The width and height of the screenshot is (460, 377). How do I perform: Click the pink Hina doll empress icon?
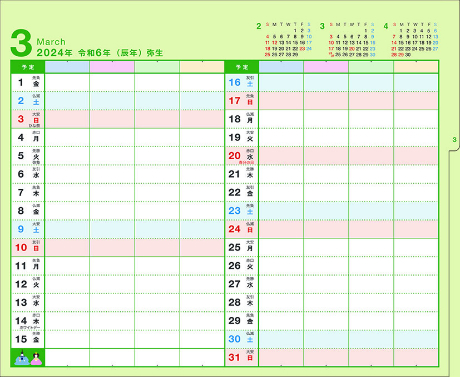(x=36, y=359)
